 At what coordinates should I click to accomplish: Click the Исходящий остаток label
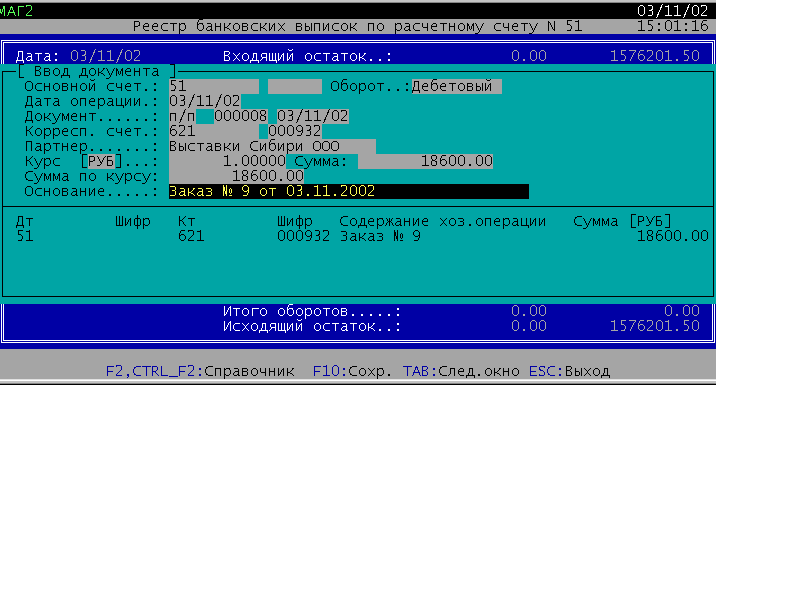[312, 326]
